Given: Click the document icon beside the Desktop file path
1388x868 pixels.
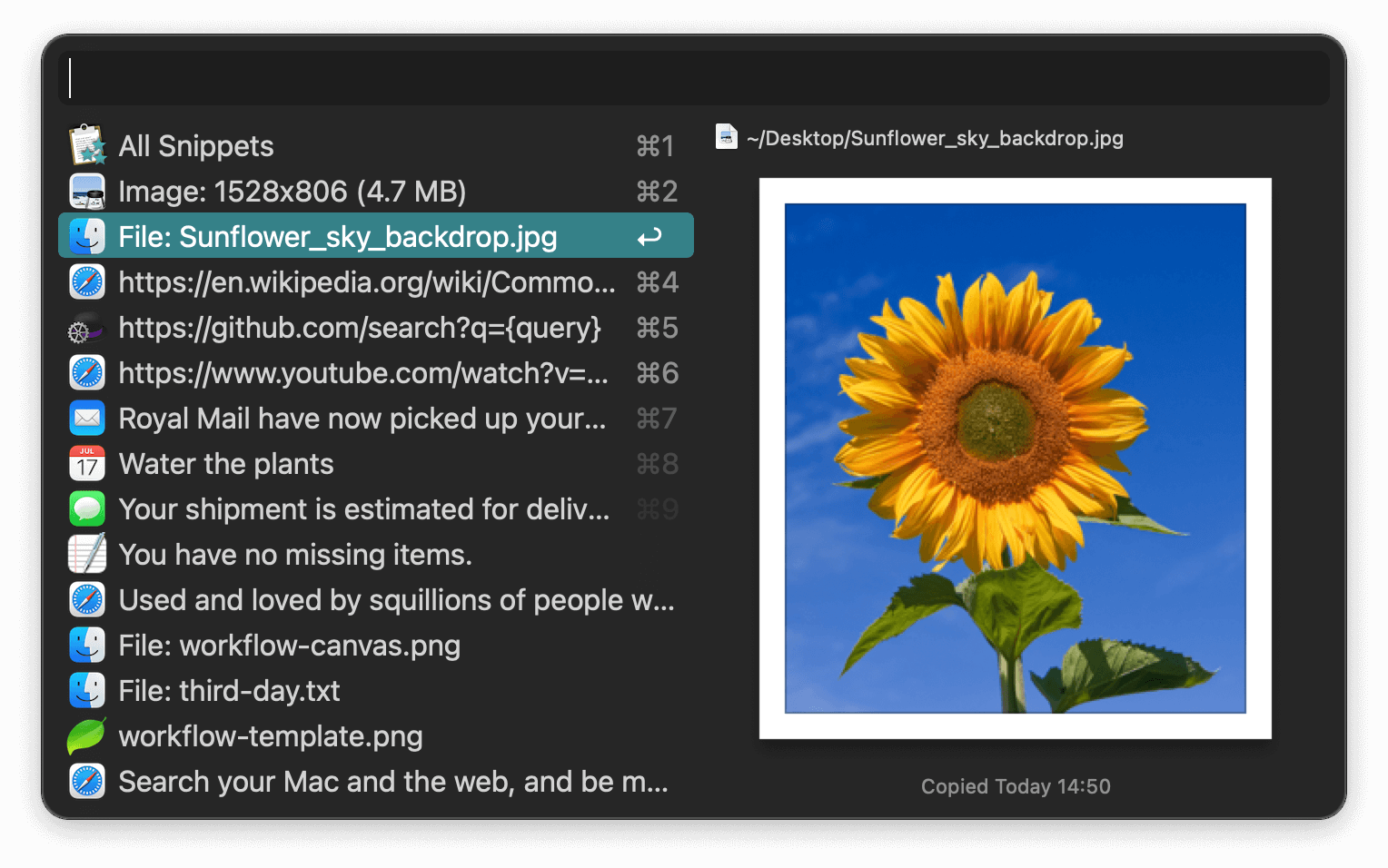Looking at the screenshot, I should (x=726, y=137).
